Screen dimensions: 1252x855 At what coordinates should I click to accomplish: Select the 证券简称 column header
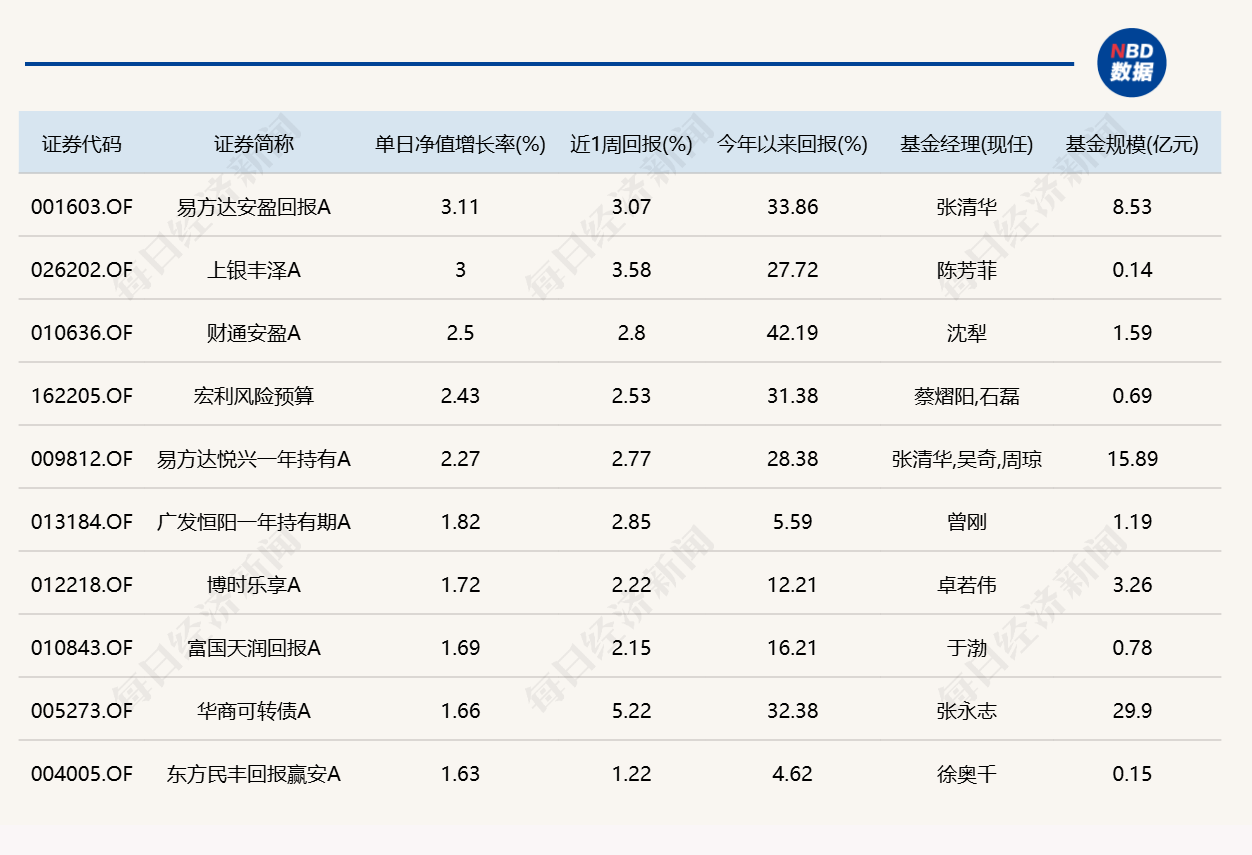tap(254, 144)
